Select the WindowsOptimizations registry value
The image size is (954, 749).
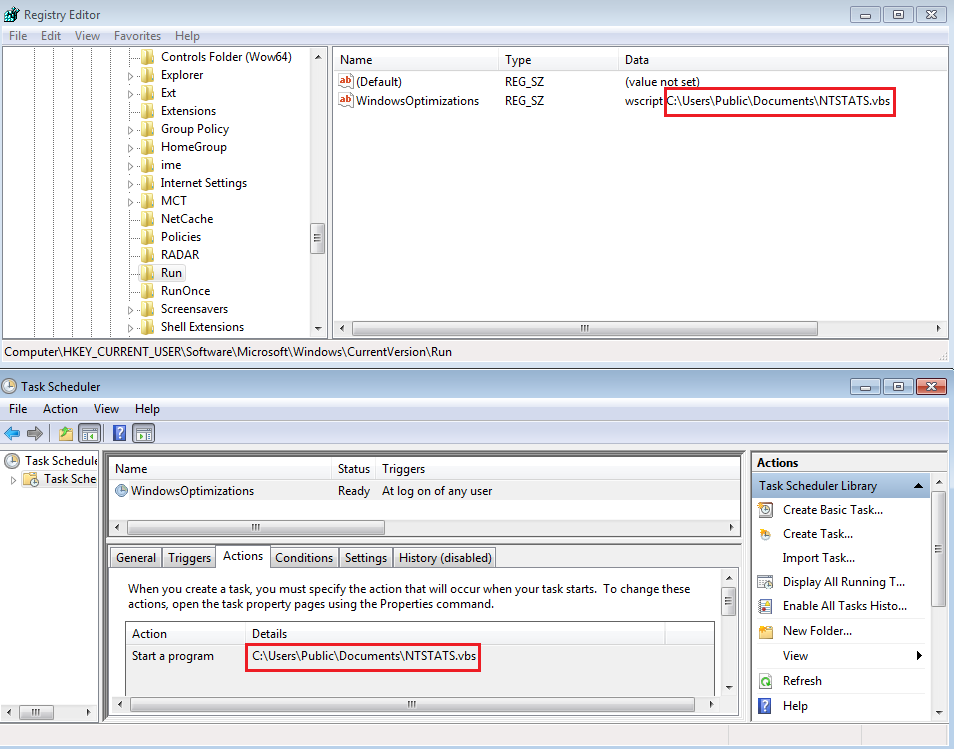(x=417, y=101)
